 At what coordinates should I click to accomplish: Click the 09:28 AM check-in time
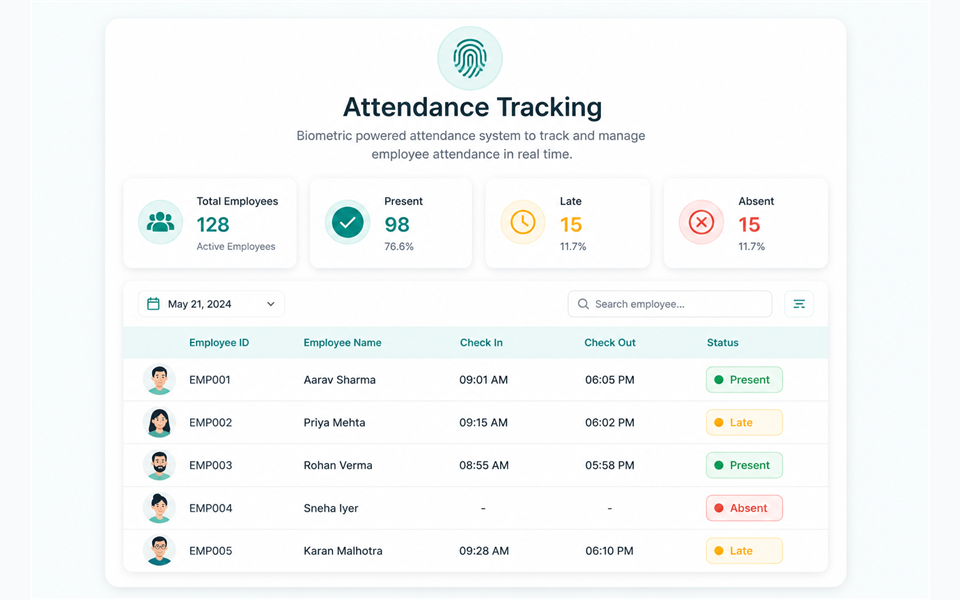484,551
